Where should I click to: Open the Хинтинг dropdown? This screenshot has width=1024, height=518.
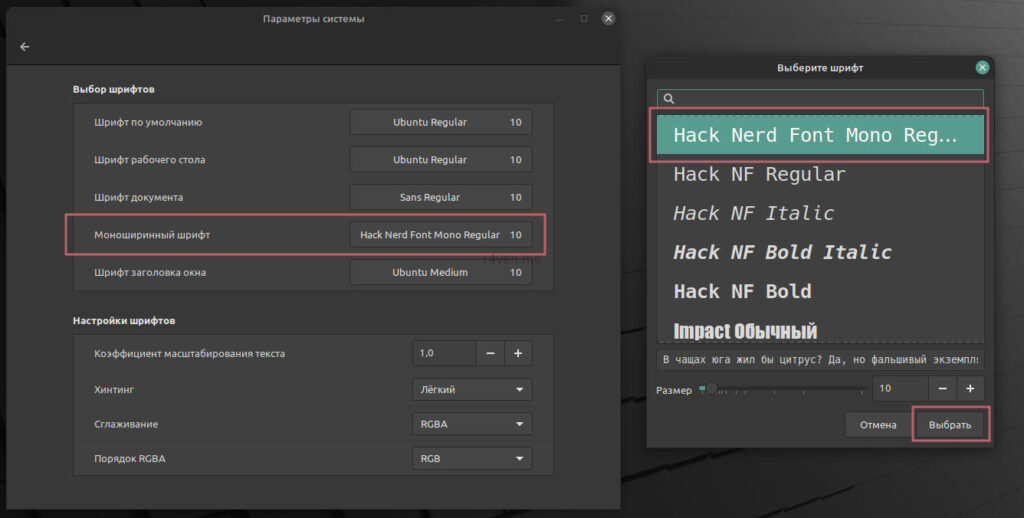click(471, 389)
